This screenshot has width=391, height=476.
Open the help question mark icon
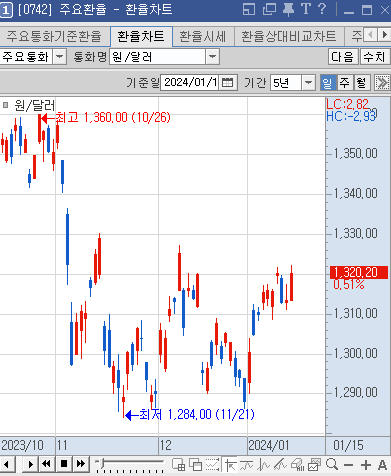coord(322,9)
